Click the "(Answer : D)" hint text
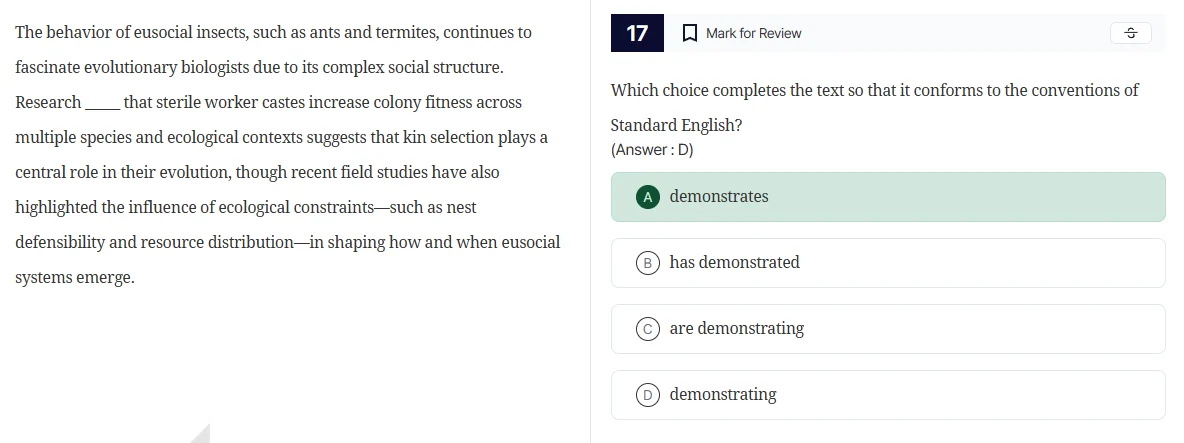The width and height of the screenshot is (1184, 443). (652, 150)
